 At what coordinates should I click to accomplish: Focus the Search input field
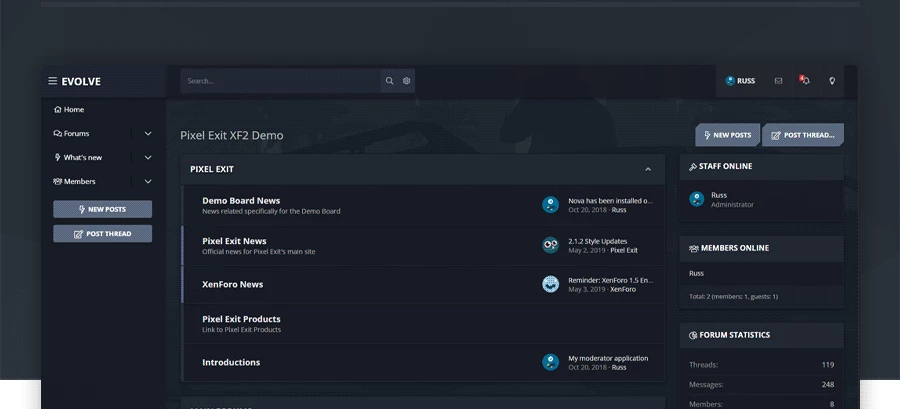pyautogui.click(x=280, y=81)
